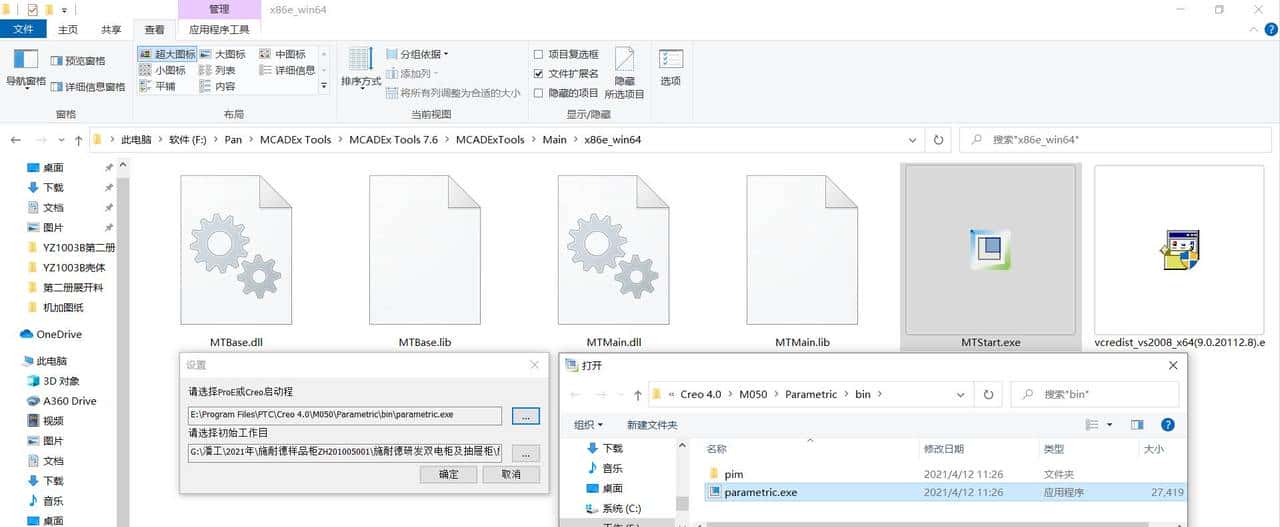Uncheck the 文件扩展名 checkbox
This screenshot has width=1280, height=527.
click(539, 73)
